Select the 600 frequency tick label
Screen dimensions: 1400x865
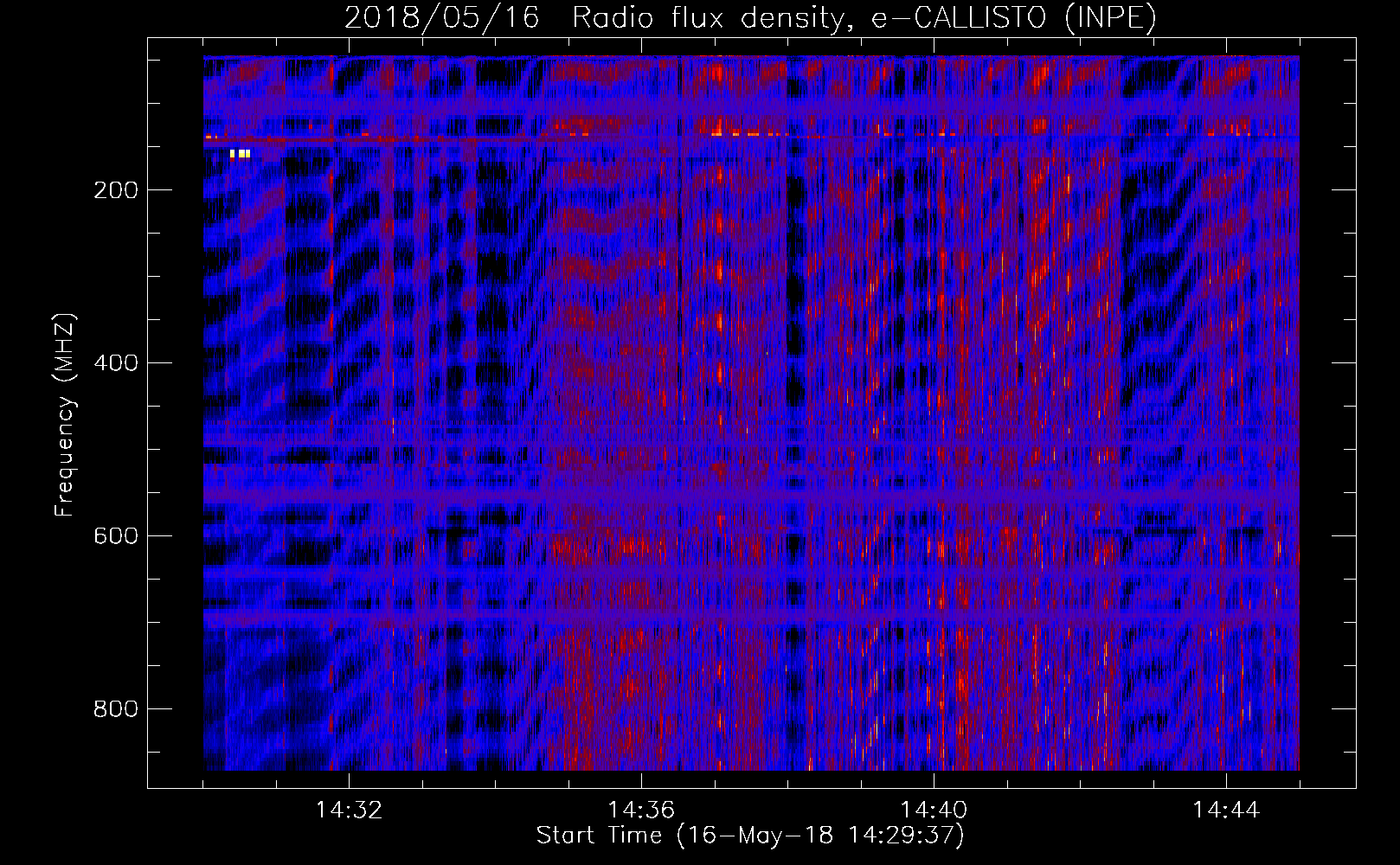click(x=116, y=536)
